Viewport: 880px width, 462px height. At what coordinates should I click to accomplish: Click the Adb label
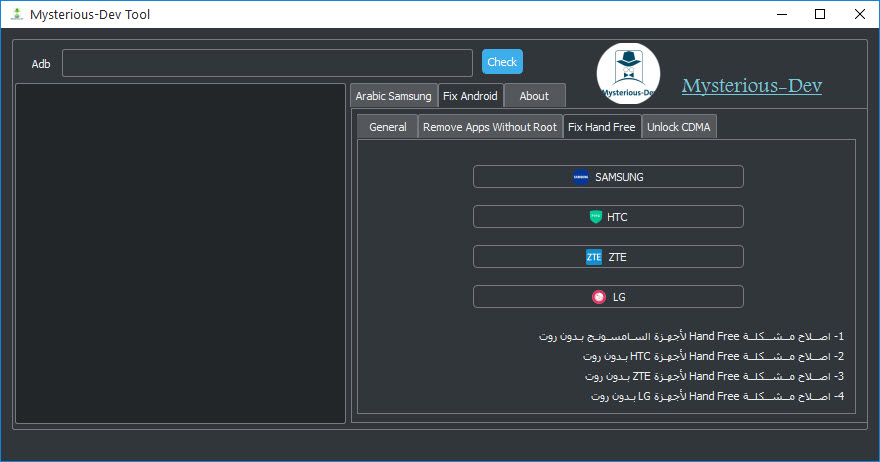click(40, 64)
